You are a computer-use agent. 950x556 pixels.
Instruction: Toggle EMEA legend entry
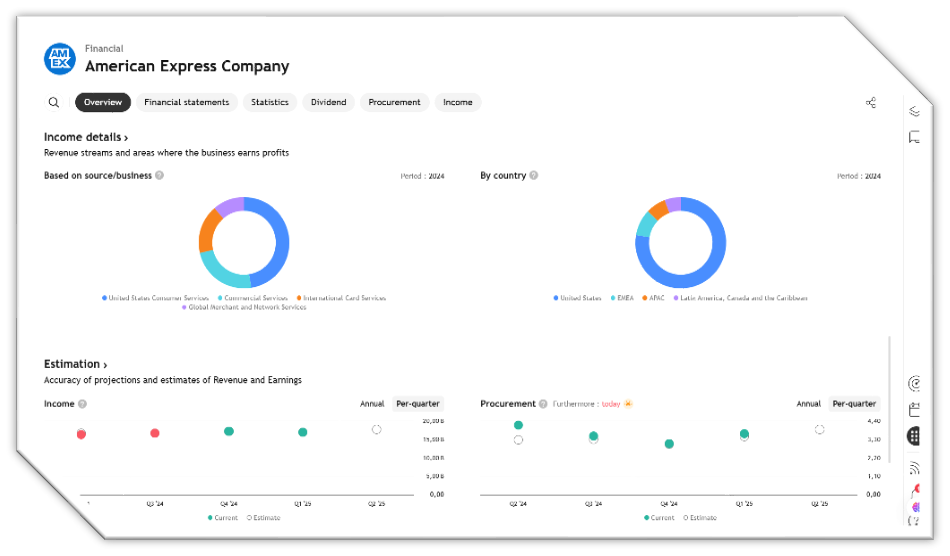coord(622,298)
